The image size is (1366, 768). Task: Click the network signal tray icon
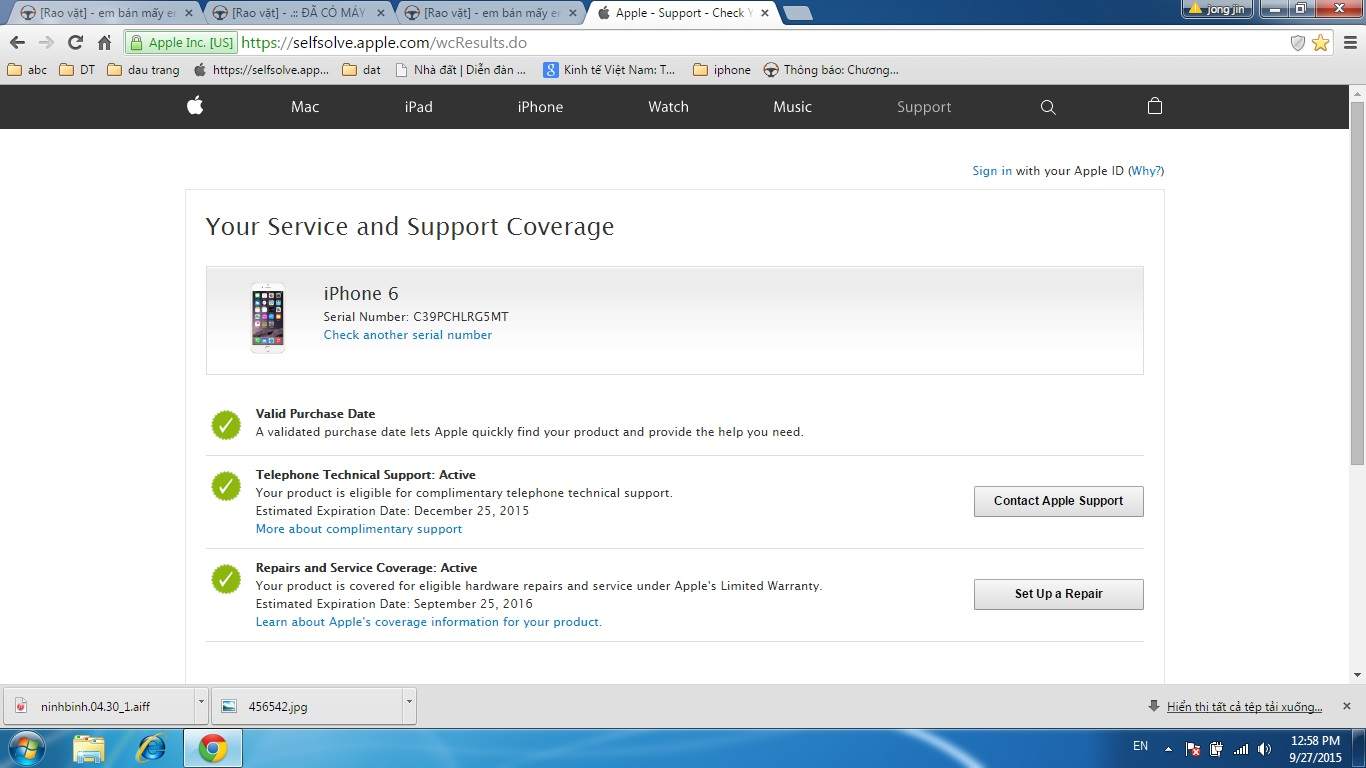(x=1241, y=748)
